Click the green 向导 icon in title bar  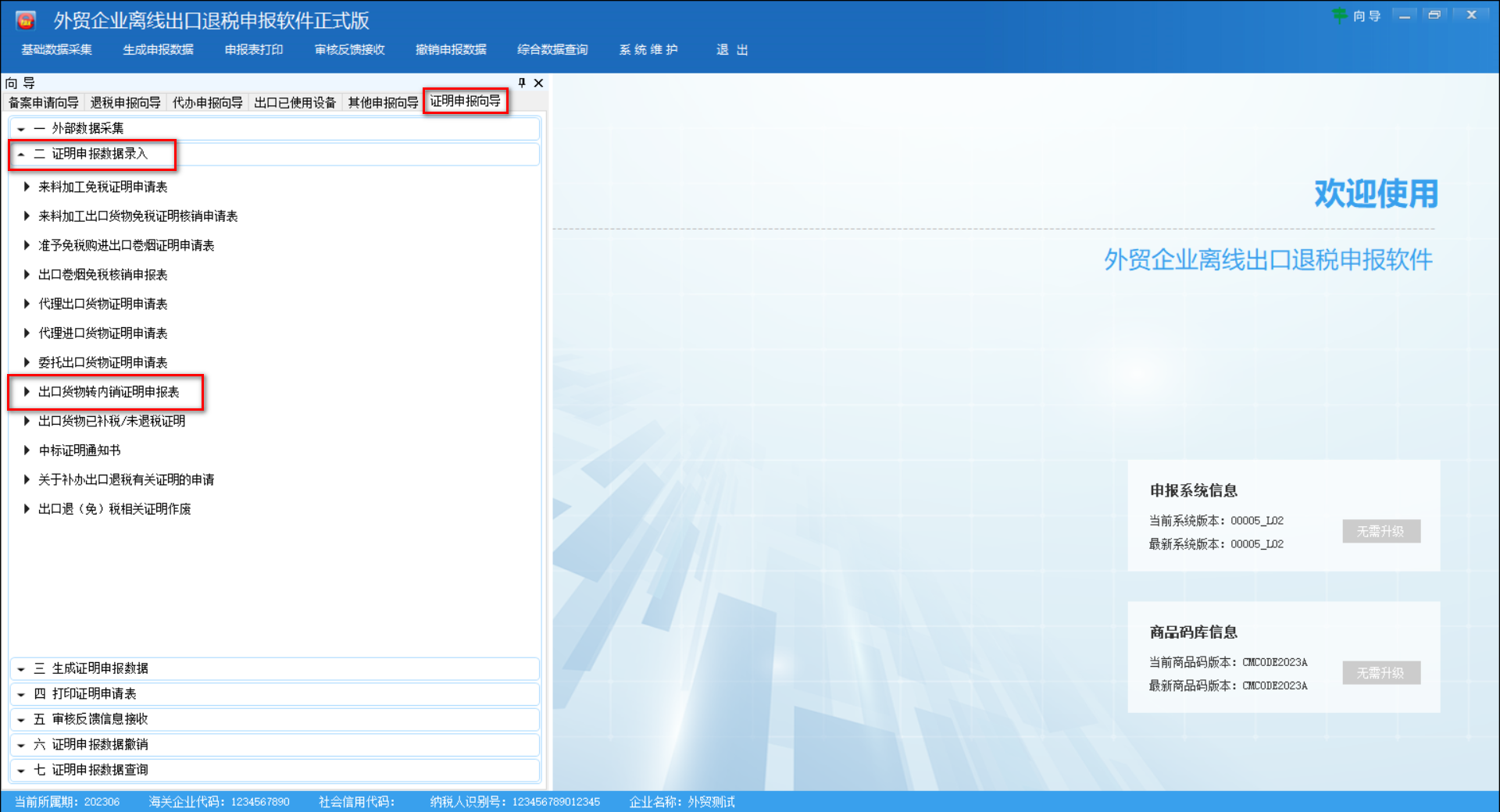[x=1341, y=15]
